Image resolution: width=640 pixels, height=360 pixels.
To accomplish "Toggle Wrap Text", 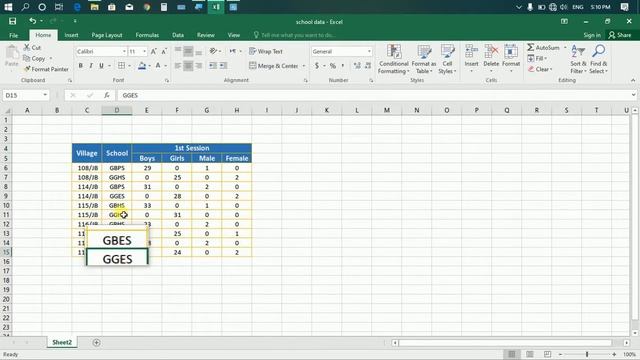I will pyautogui.click(x=266, y=51).
